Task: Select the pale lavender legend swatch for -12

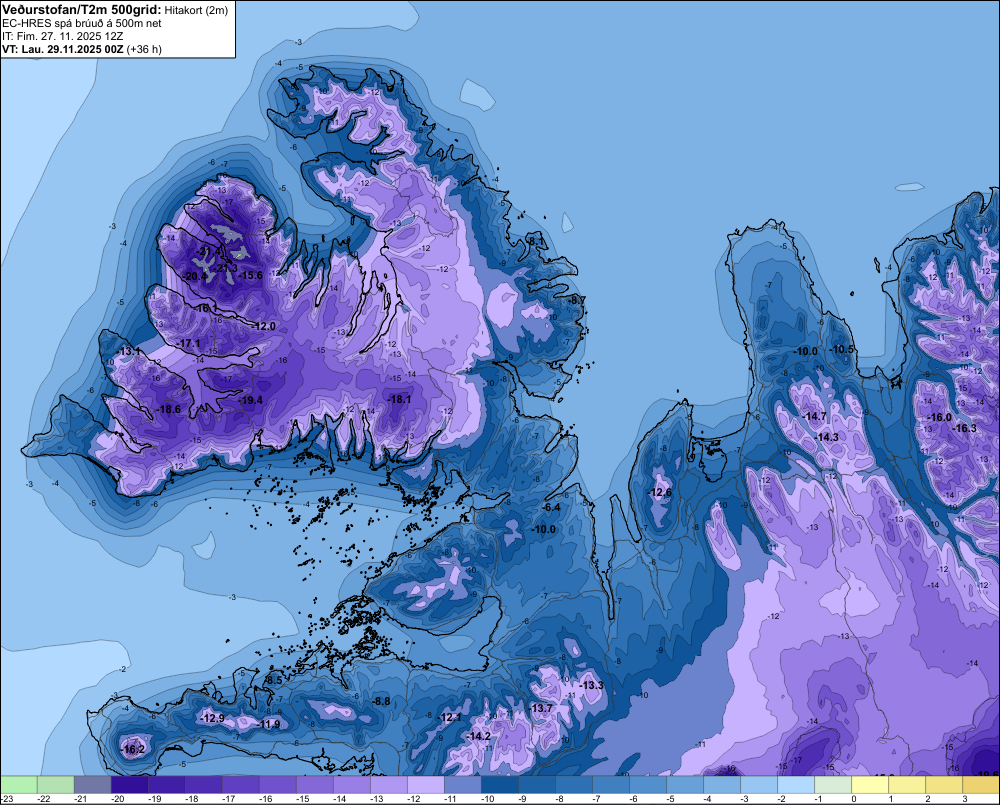Action: click(x=426, y=785)
